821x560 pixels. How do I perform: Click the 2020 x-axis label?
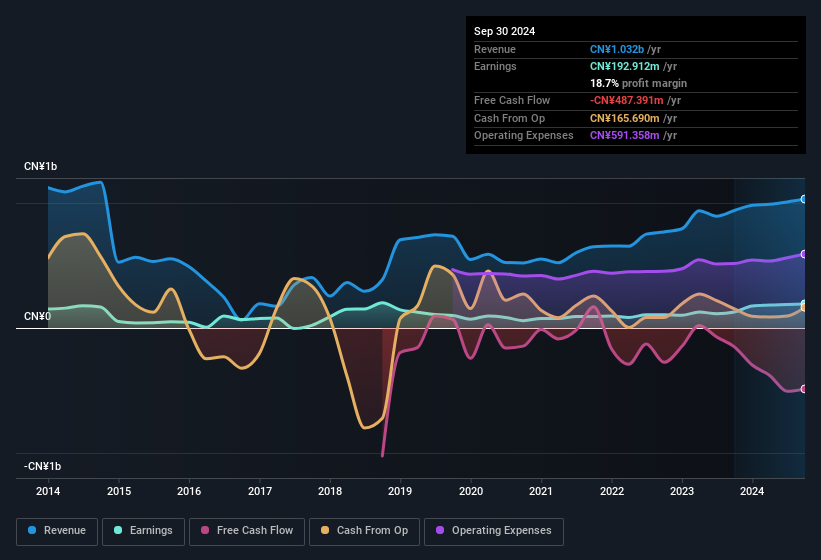[471, 491]
